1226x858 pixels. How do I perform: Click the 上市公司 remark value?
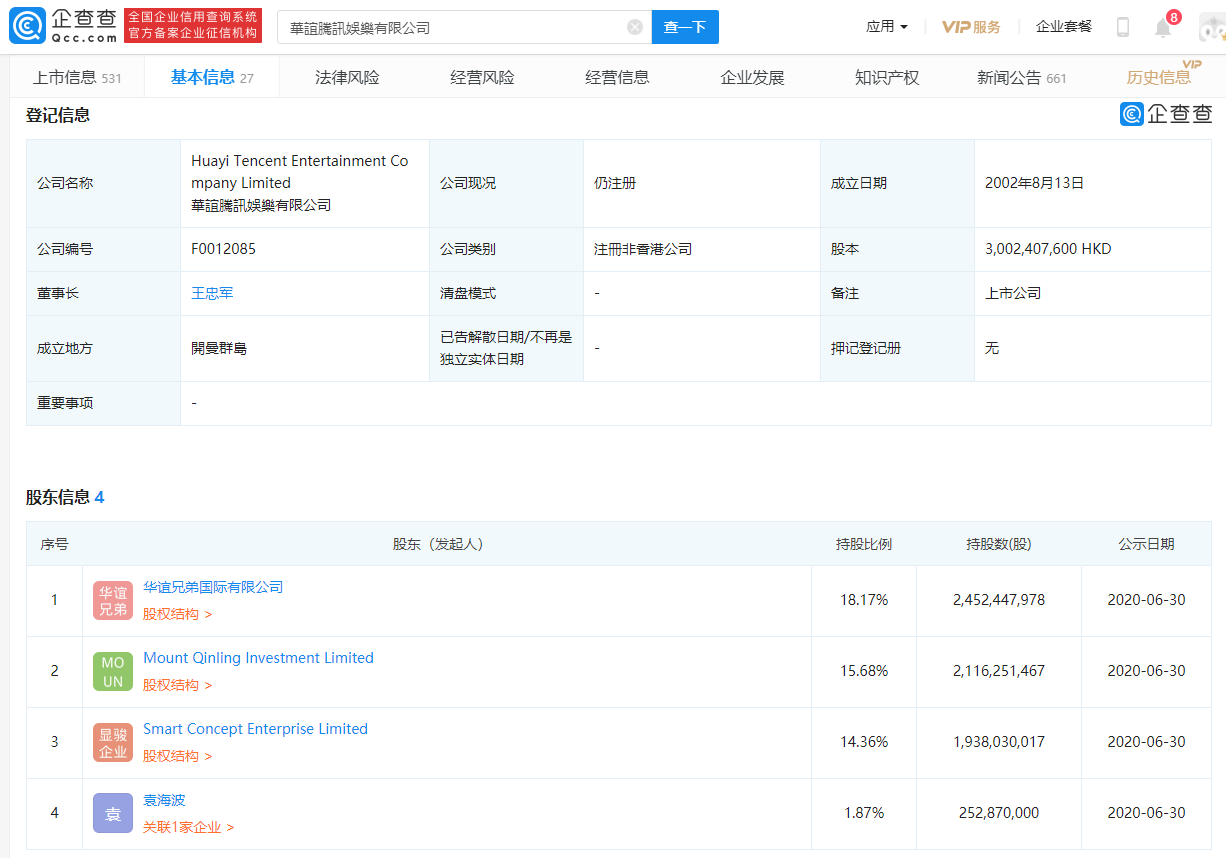pyautogui.click(x=1013, y=293)
